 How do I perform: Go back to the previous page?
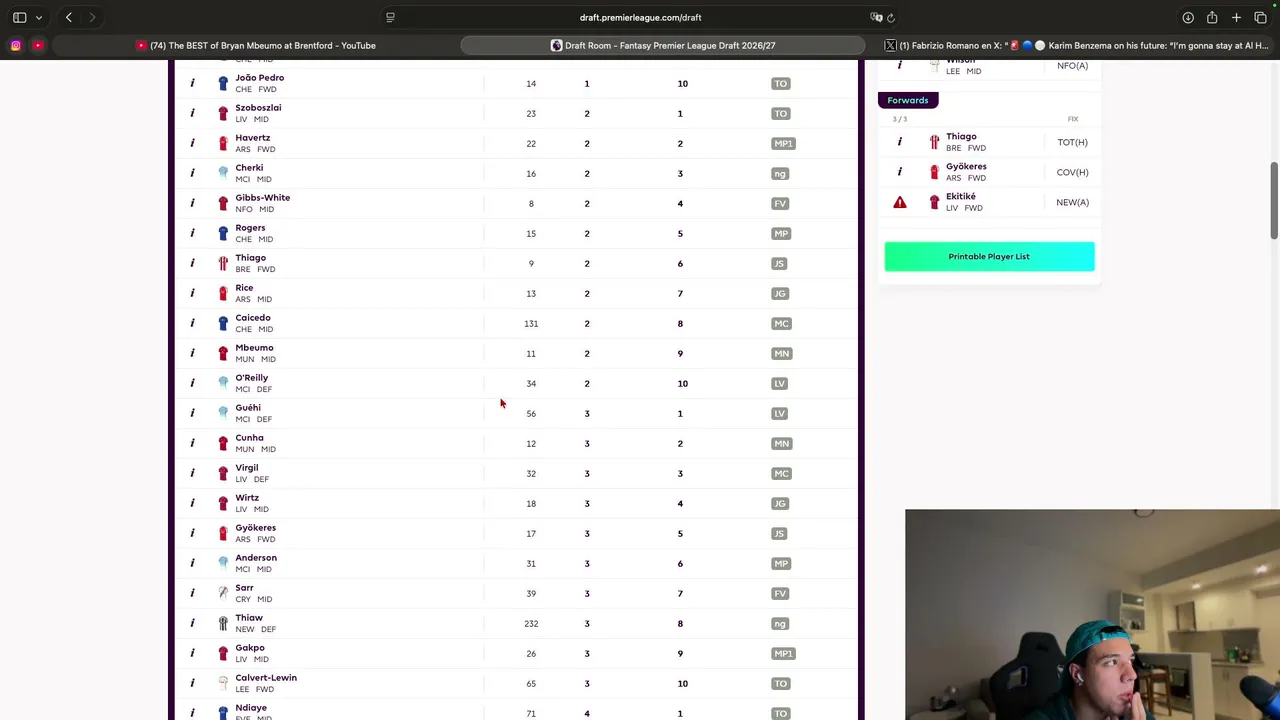(68, 17)
